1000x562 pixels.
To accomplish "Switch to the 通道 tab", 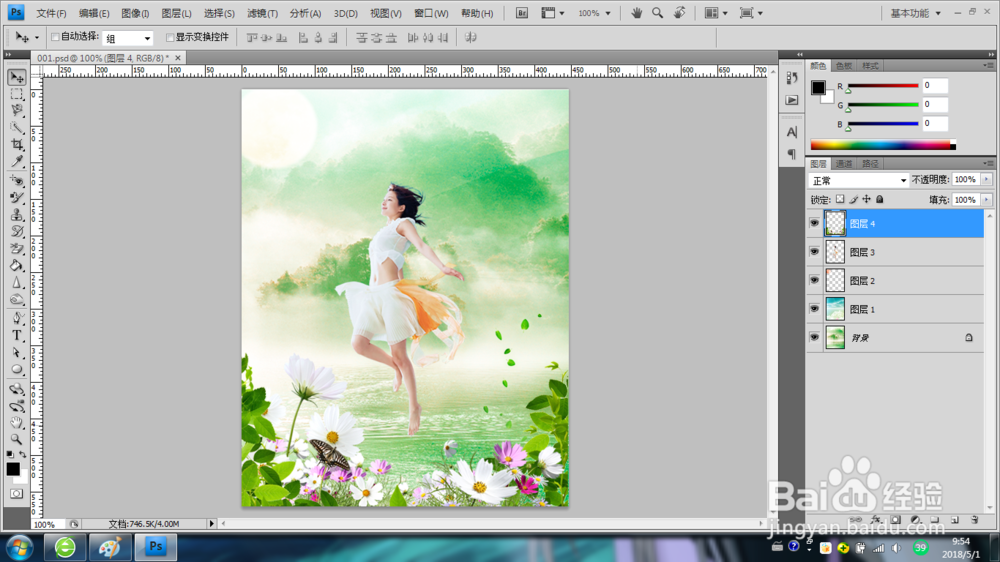I will (x=844, y=164).
